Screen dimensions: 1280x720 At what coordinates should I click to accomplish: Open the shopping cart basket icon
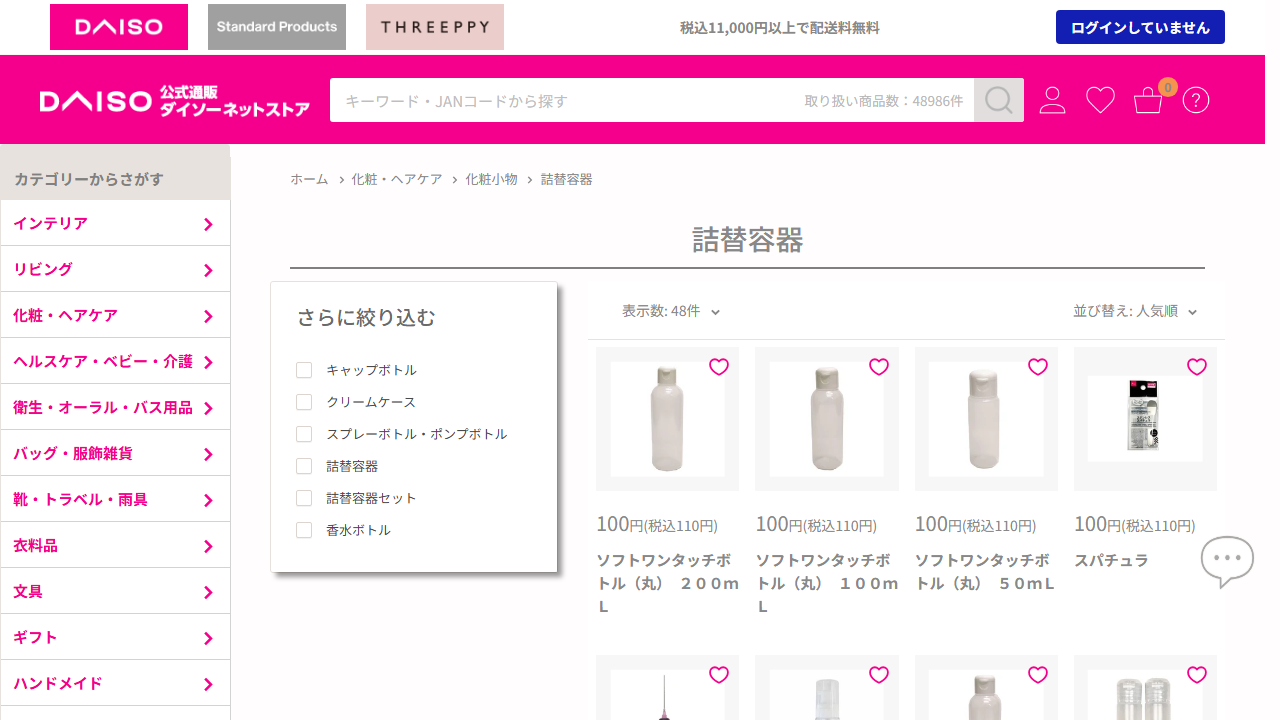1148,100
